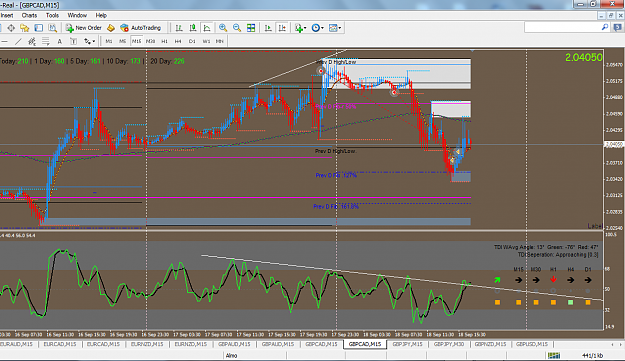Switch to bar chart display
Screen dimensions: 625x361
(179, 28)
